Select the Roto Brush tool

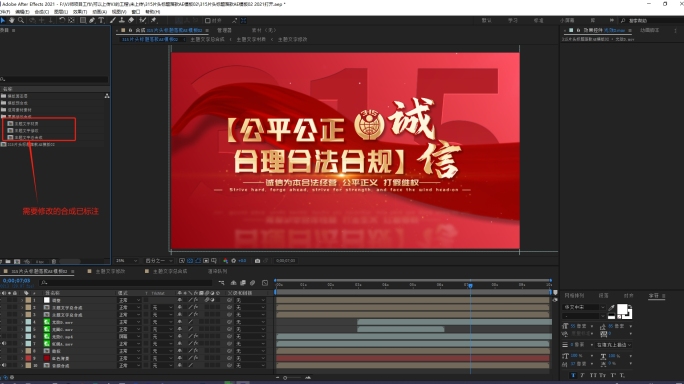coord(143,21)
